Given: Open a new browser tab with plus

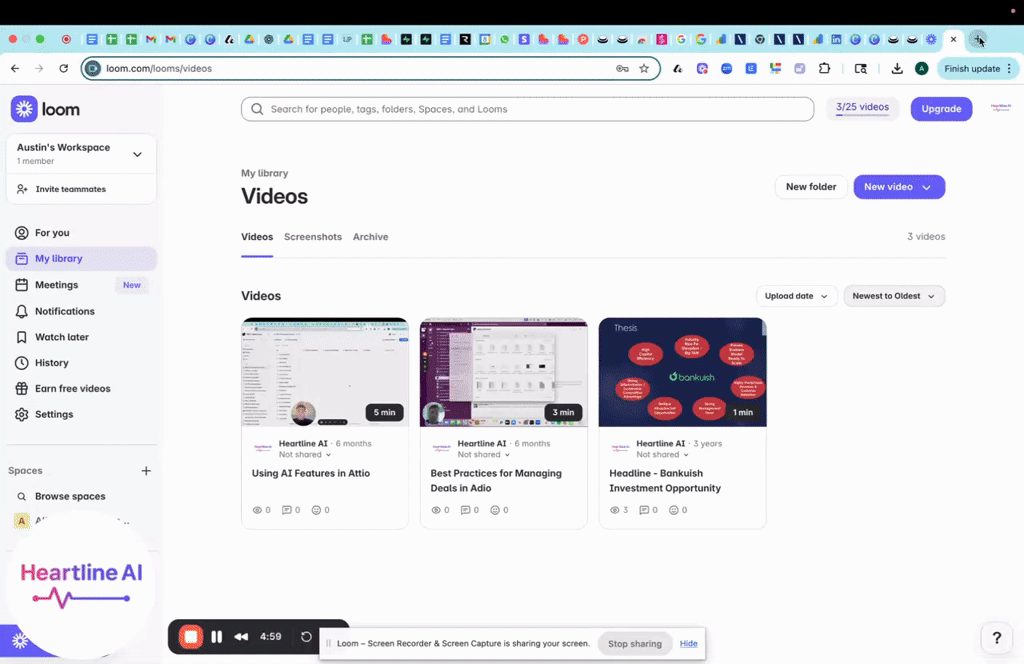Looking at the screenshot, I should coord(978,39).
